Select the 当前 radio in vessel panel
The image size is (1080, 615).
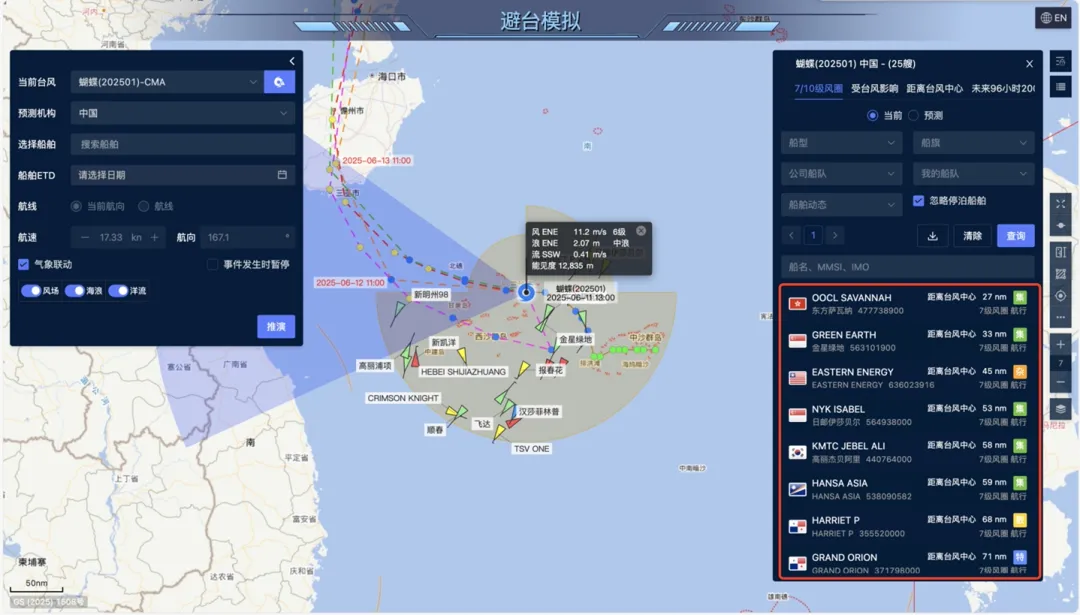872,116
